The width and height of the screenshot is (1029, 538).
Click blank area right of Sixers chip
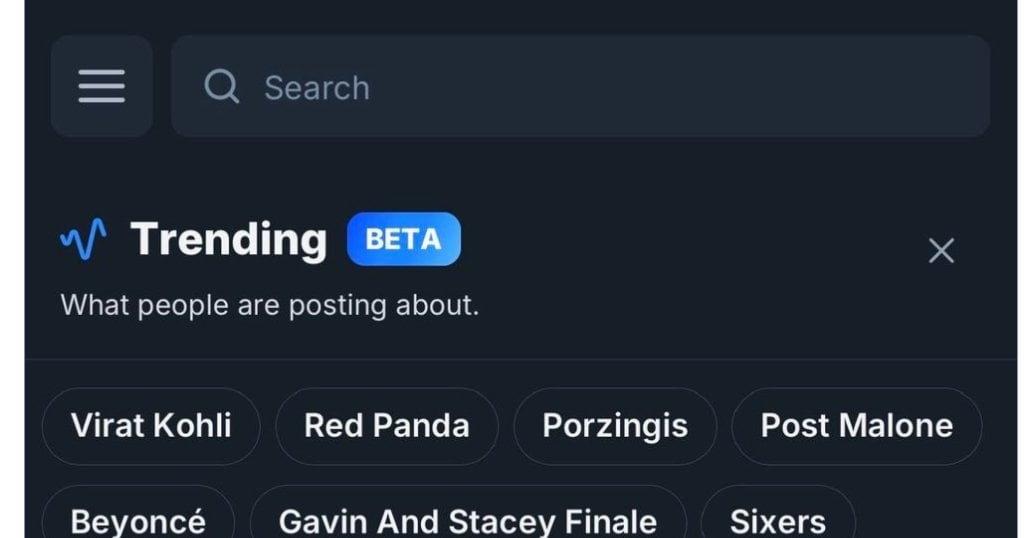(932, 518)
